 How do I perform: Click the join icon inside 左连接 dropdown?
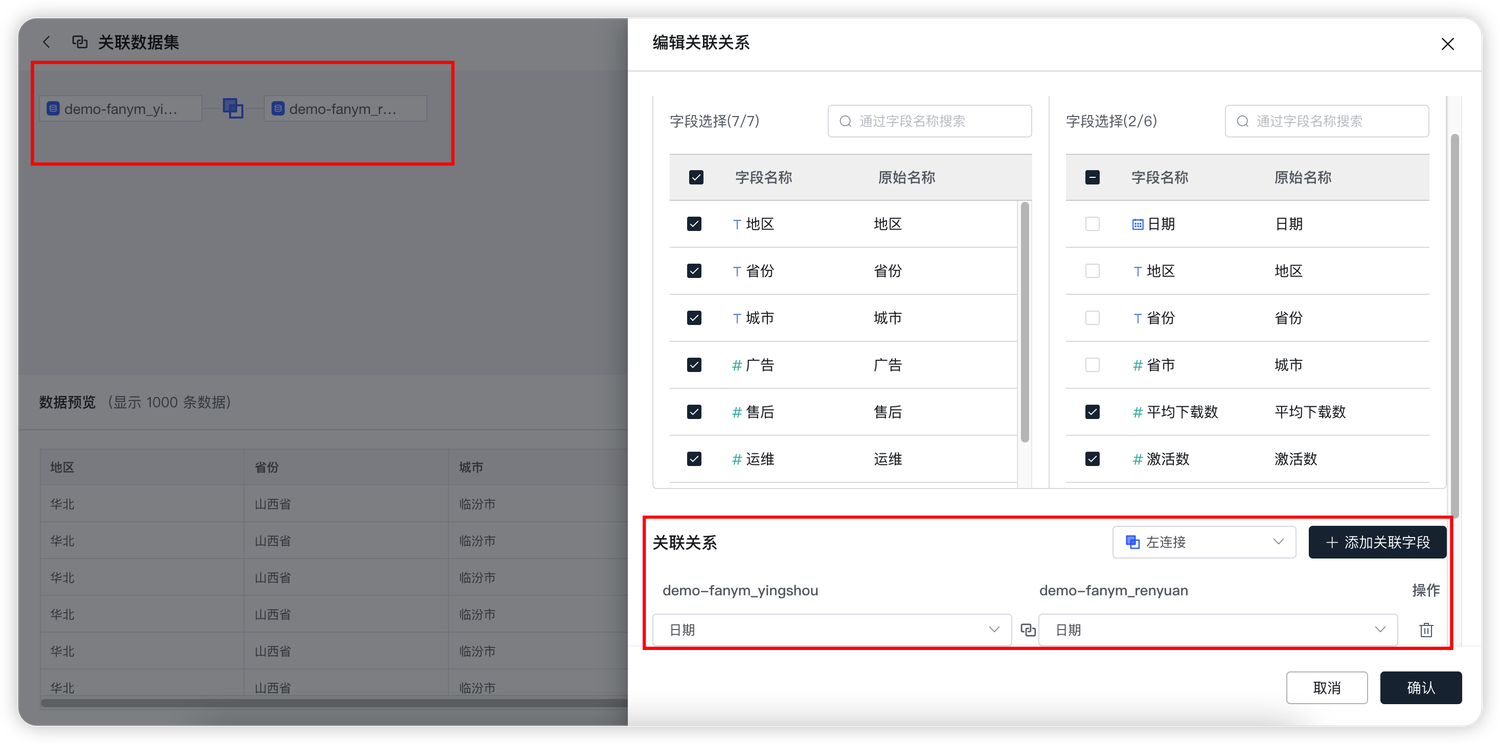1132,542
